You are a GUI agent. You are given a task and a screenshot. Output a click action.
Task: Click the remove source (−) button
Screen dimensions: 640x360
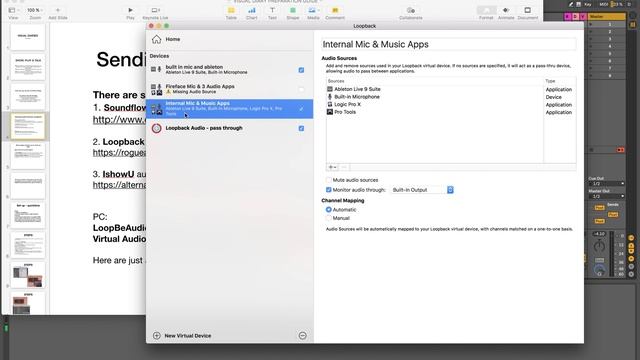click(344, 167)
